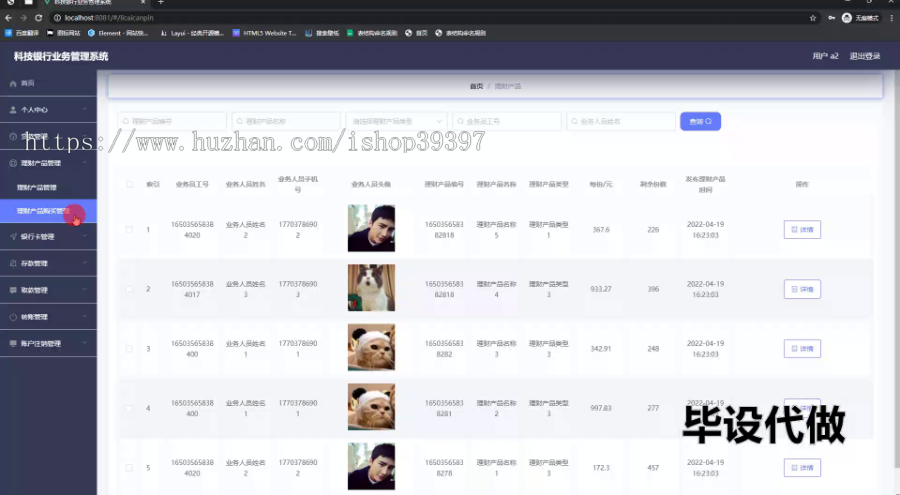Open the incognito profile icon
Image resolution: width=900 pixels, height=495 pixels.
[847, 18]
